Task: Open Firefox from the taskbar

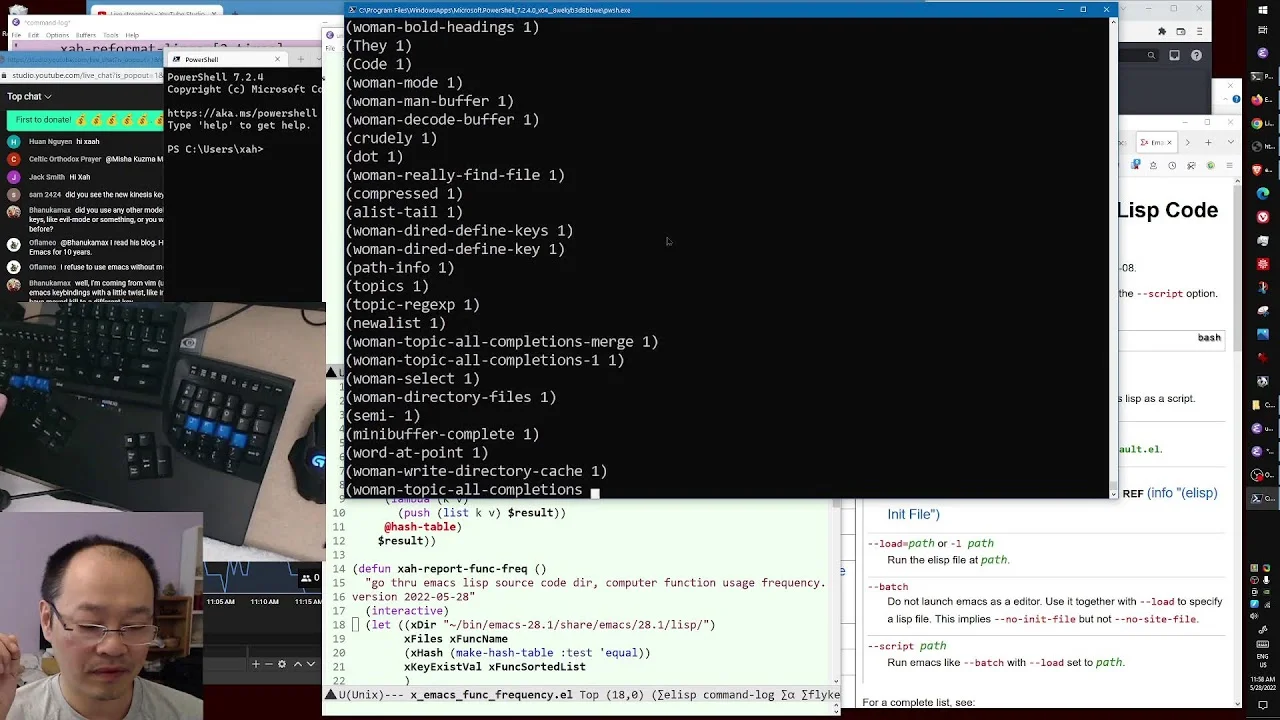Action: (x=1257, y=100)
